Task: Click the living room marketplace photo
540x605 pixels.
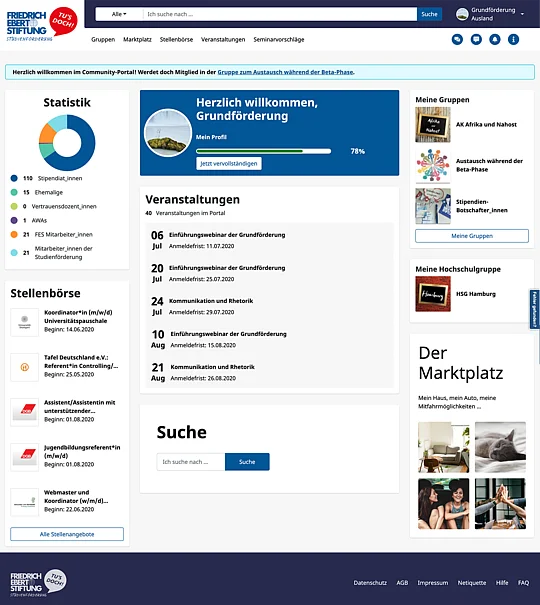Action: [x=444, y=447]
